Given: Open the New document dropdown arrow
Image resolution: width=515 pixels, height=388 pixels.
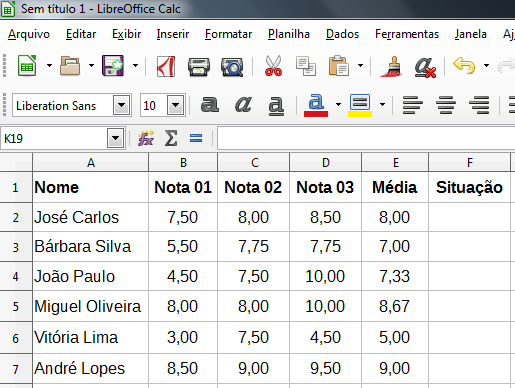Looking at the screenshot, I should 49,66.
